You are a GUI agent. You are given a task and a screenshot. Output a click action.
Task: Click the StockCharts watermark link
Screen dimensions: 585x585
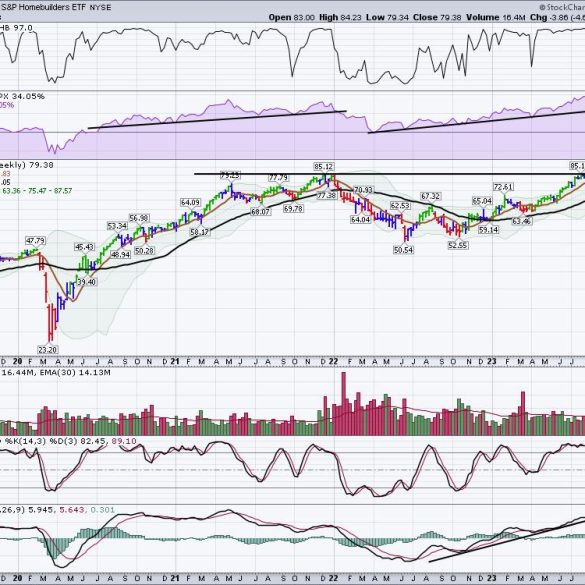tap(562, 7)
